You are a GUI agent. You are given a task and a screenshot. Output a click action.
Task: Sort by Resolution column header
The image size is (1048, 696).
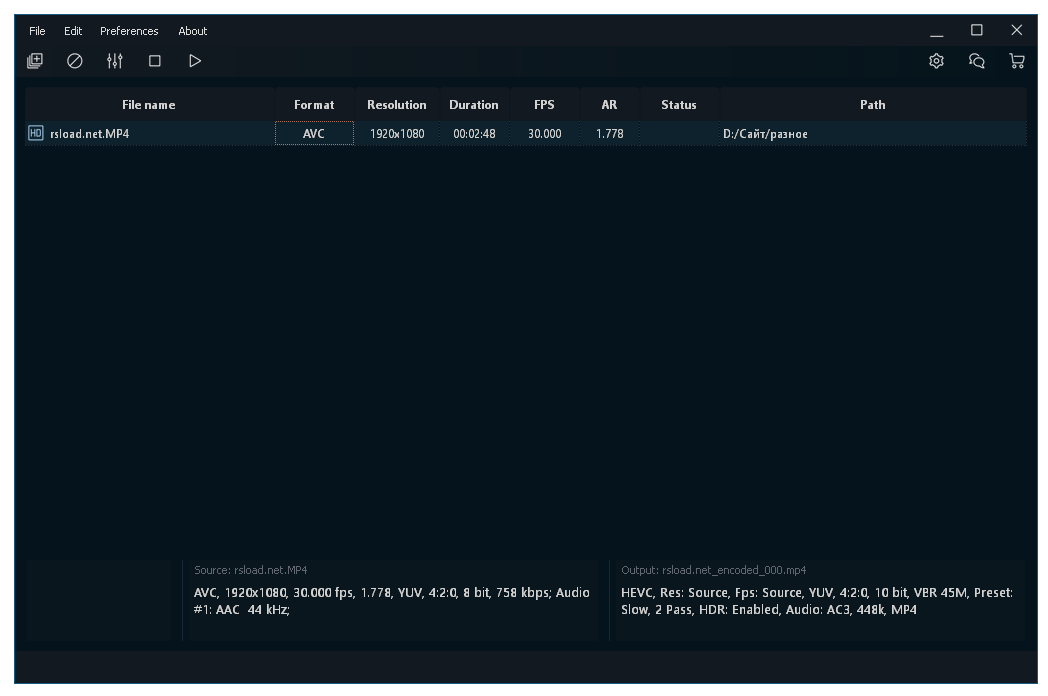tap(397, 104)
